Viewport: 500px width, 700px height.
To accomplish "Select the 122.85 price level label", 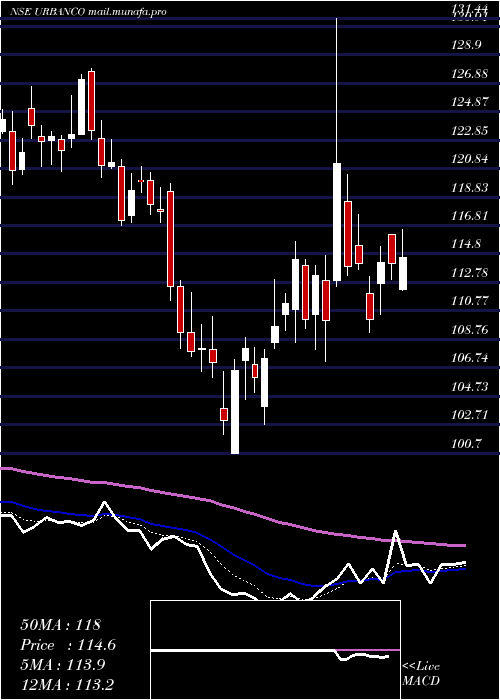I will click(x=469, y=131).
